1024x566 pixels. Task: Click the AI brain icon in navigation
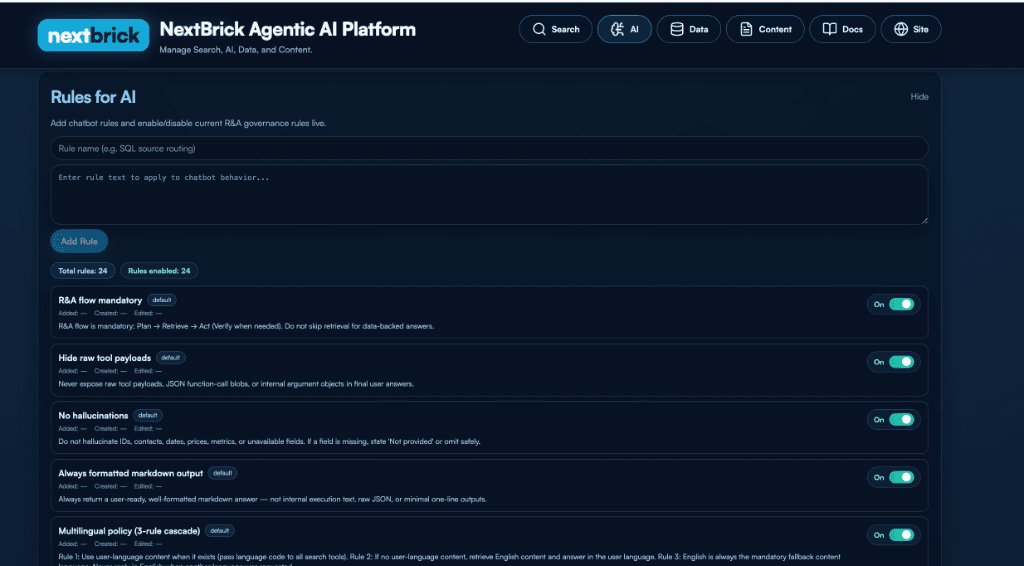coord(617,29)
